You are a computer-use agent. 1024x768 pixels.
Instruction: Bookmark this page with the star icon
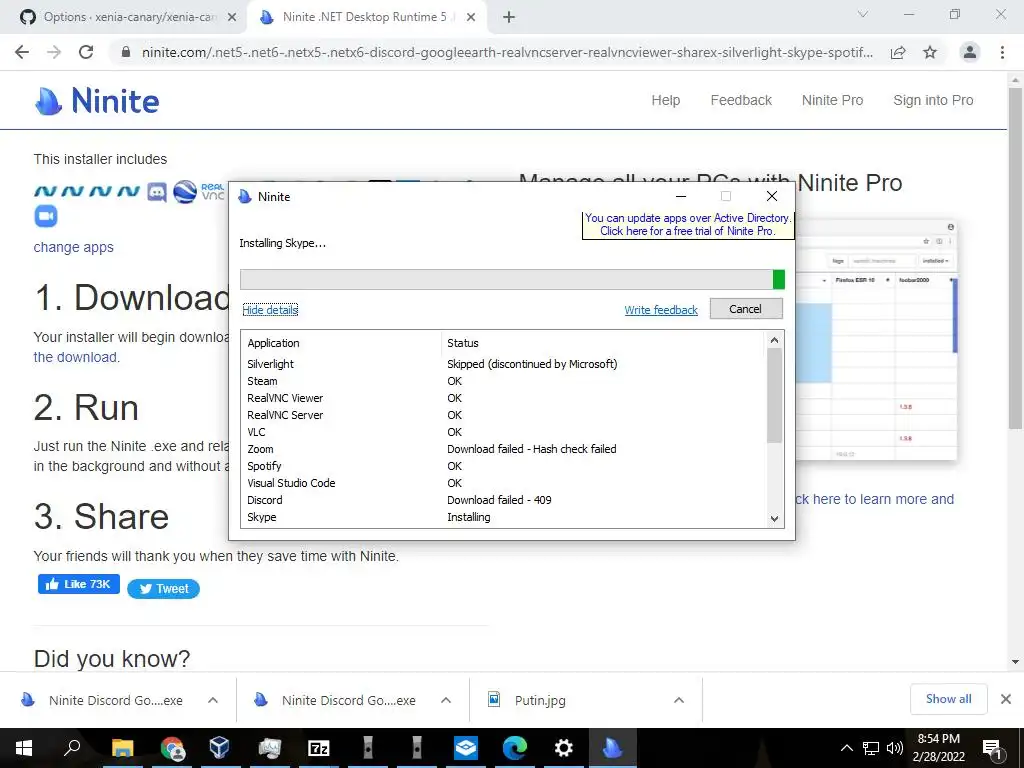point(930,52)
